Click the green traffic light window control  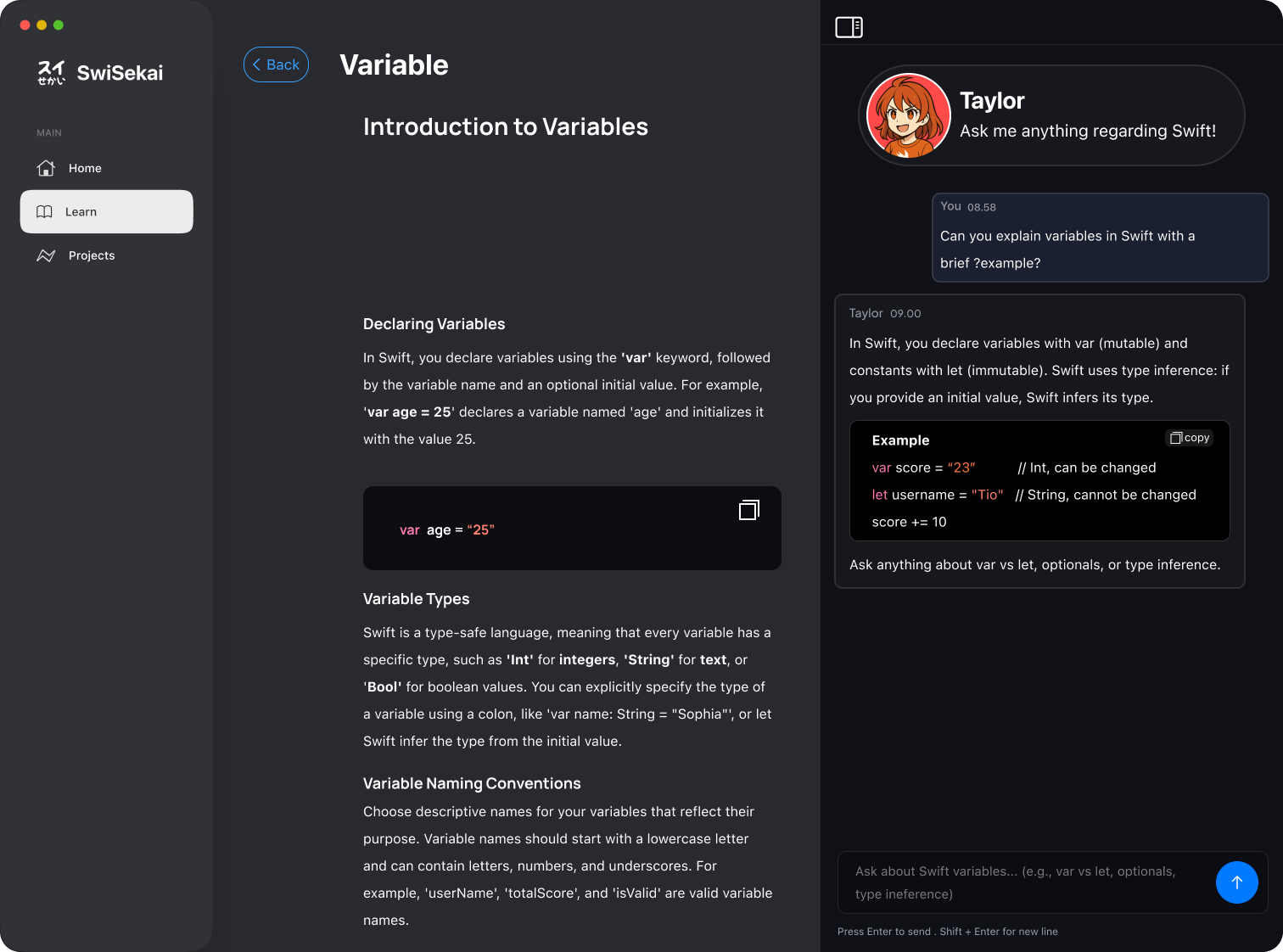(58, 25)
